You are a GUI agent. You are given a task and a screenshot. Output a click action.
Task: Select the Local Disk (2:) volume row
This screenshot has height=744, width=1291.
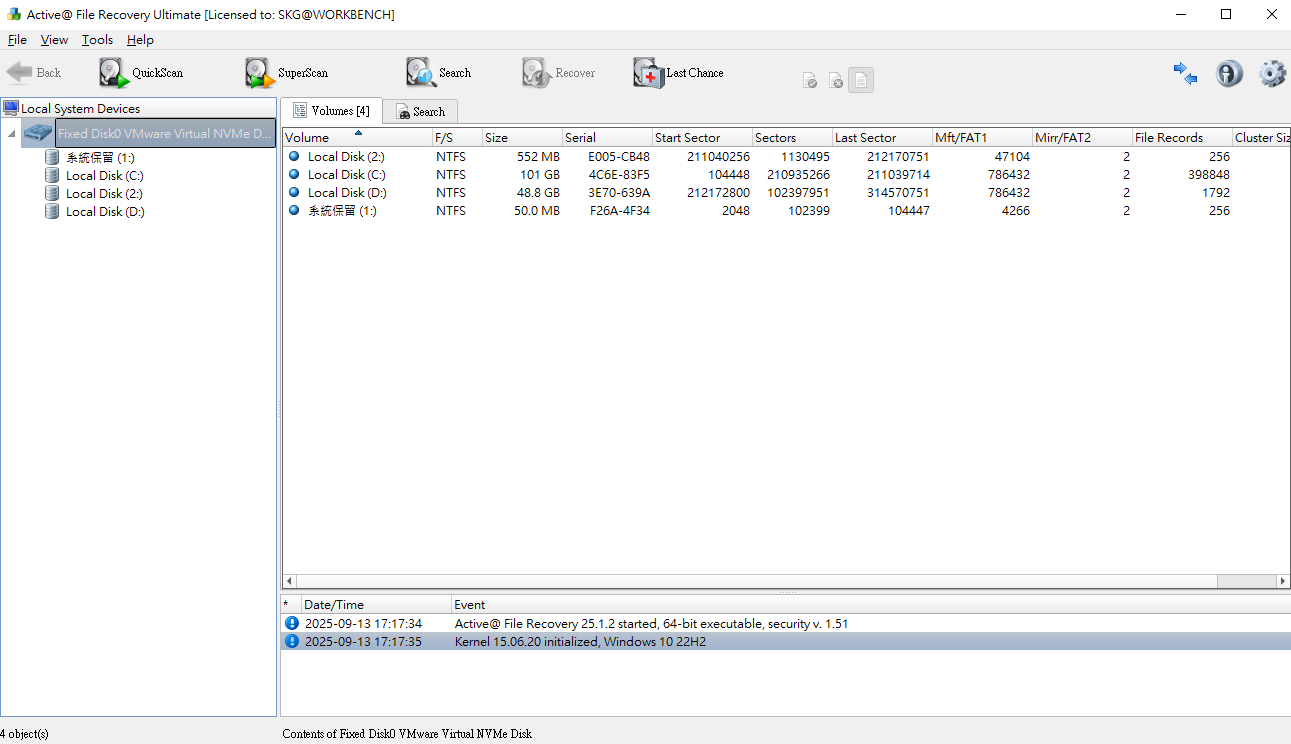click(x=785, y=157)
